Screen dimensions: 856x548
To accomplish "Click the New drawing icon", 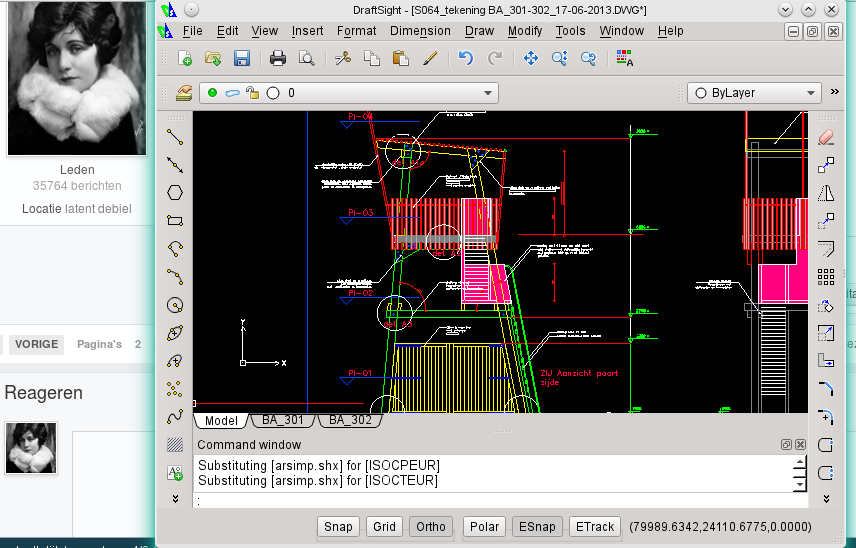I will tap(185, 58).
